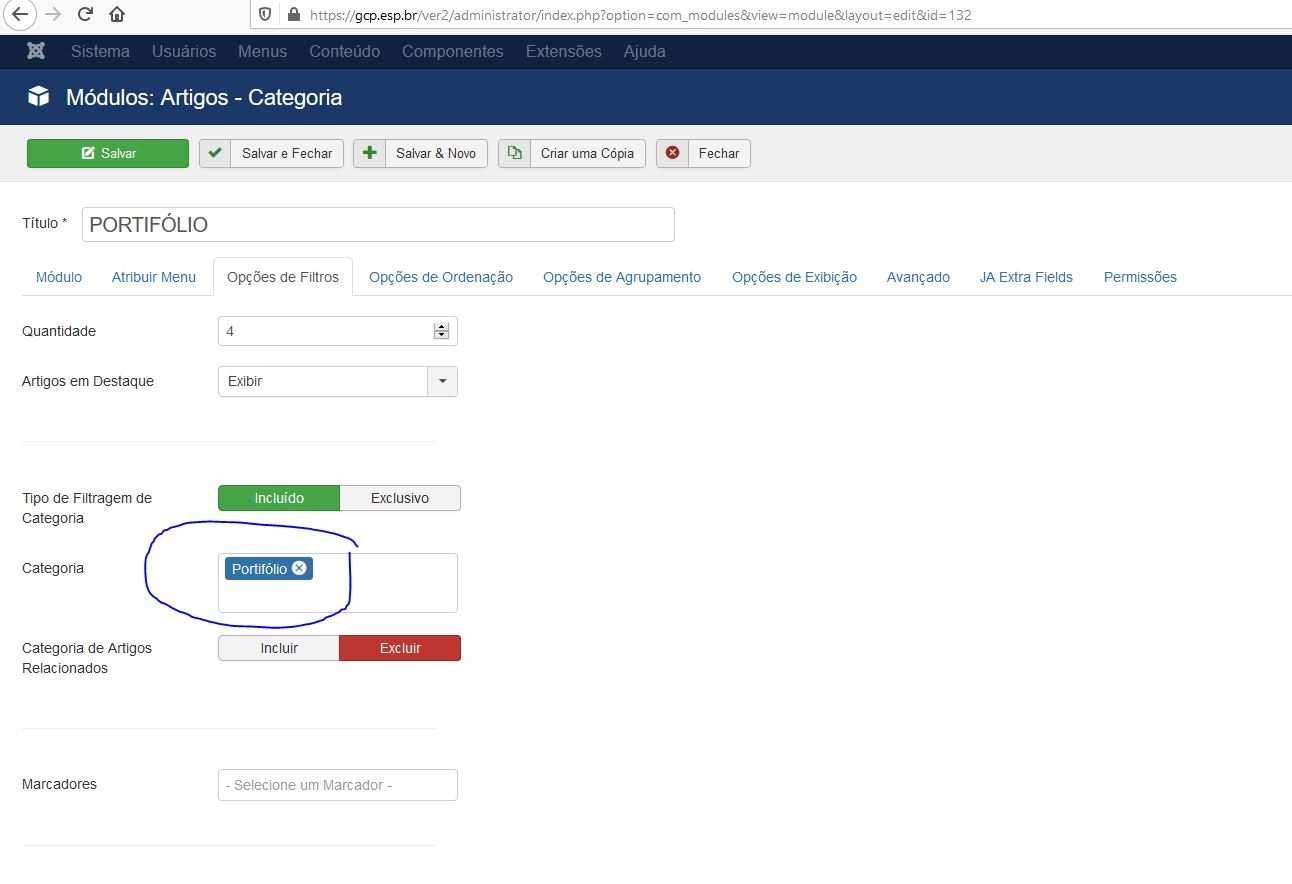Image resolution: width=1292 pixels, height=884 pixels.
Task: Click the Título text field
Action: click(x=378, y=224)
